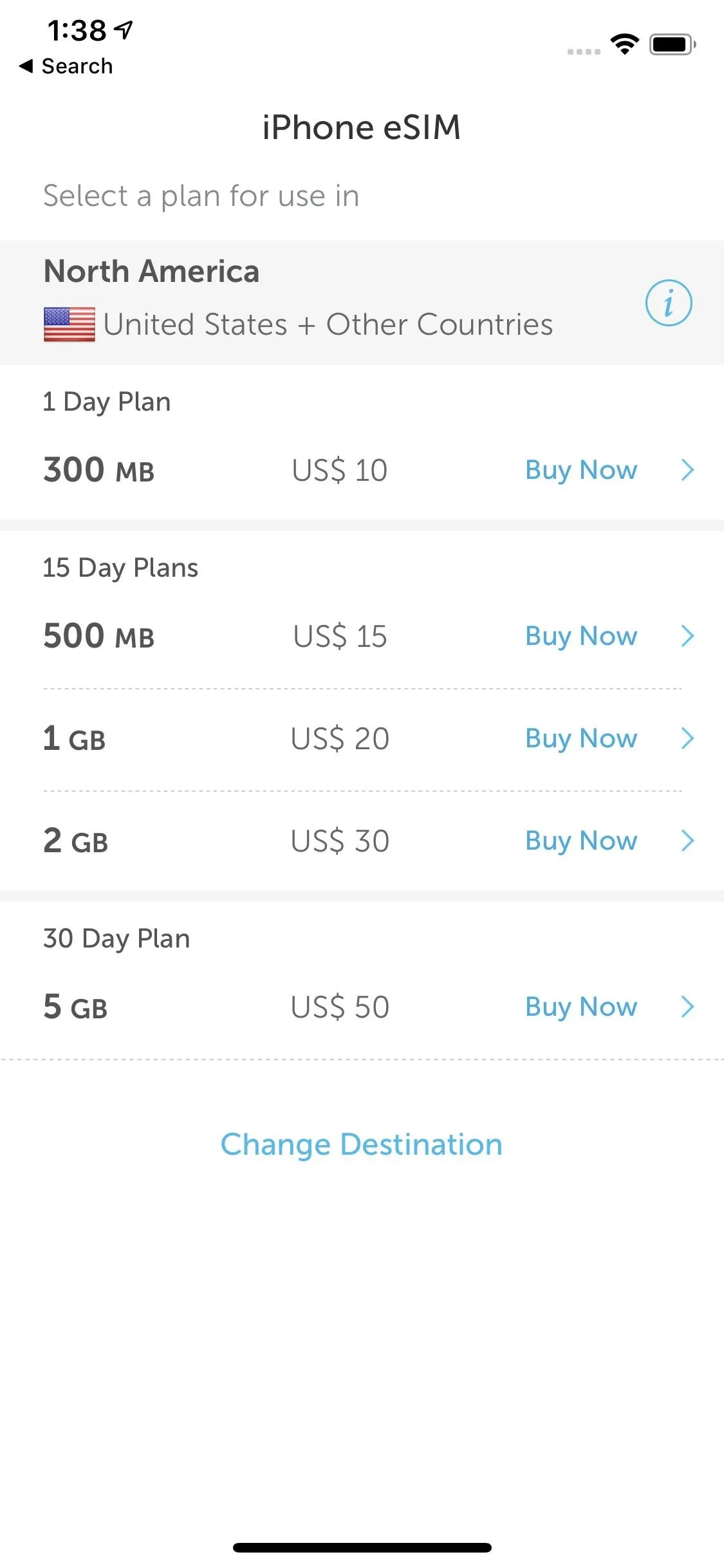Buy Now the 5 GB US$ 50 plan

click(581, 1007)
